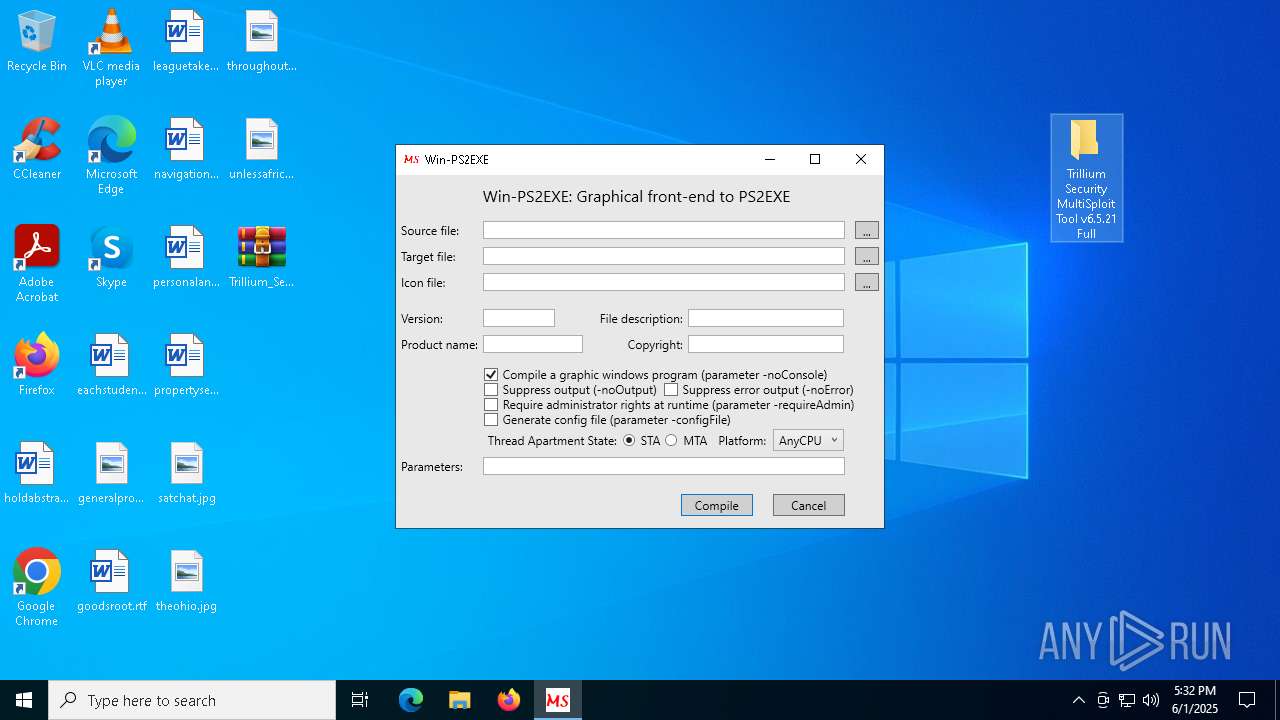This screenshot has width=1280, height=720.
Task: Open network status in system tray
Action: point(1127,700)
